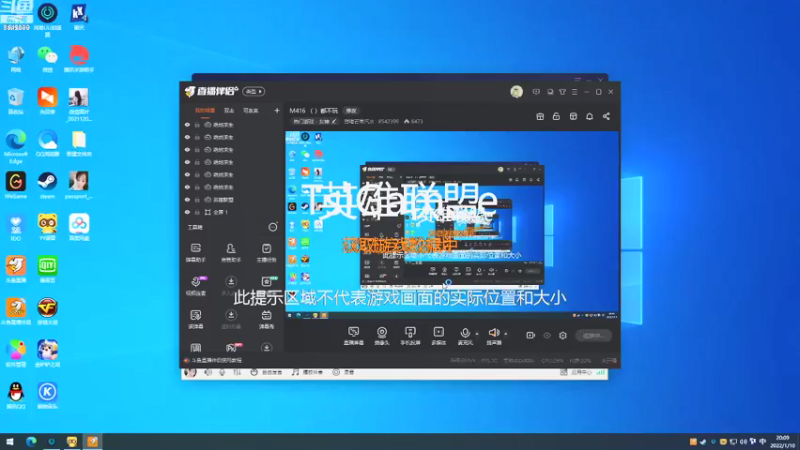Add a 多媒体 media source

click(439, 336)
